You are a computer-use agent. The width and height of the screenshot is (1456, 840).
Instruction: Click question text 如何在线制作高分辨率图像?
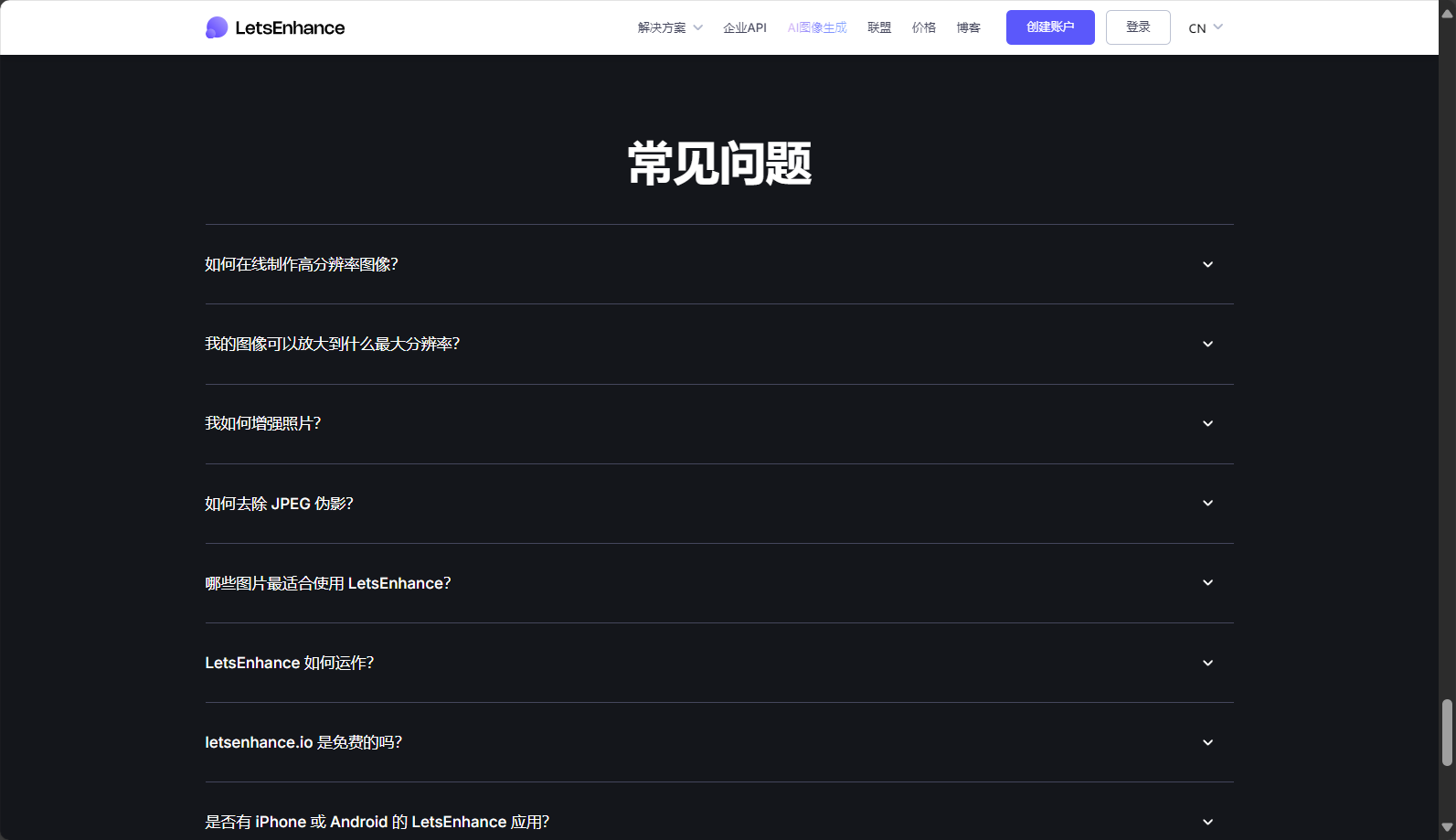(302, 264)
